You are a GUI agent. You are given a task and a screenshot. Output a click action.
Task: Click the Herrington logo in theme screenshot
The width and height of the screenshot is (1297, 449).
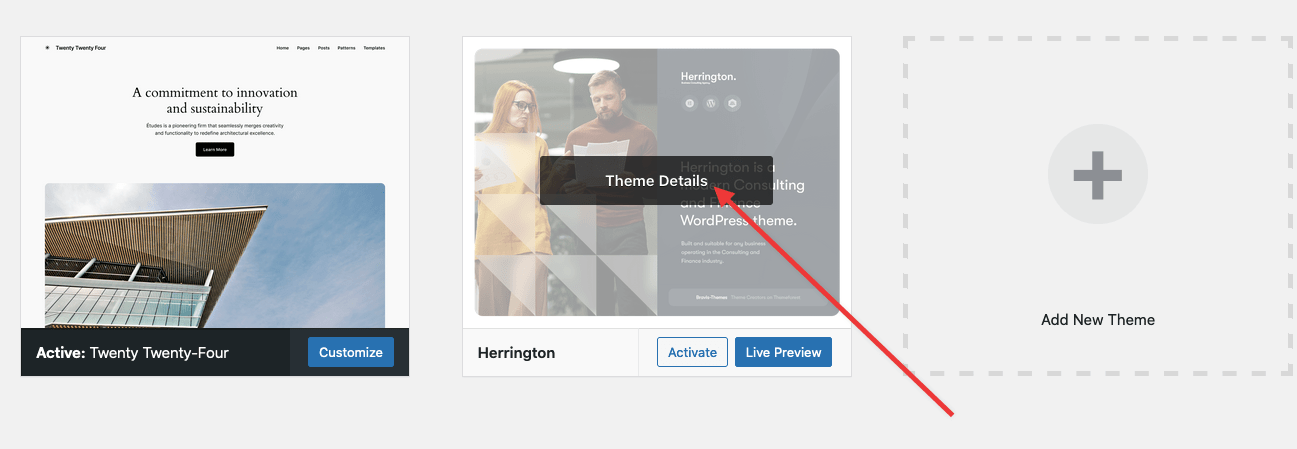[x=708, y=77]
